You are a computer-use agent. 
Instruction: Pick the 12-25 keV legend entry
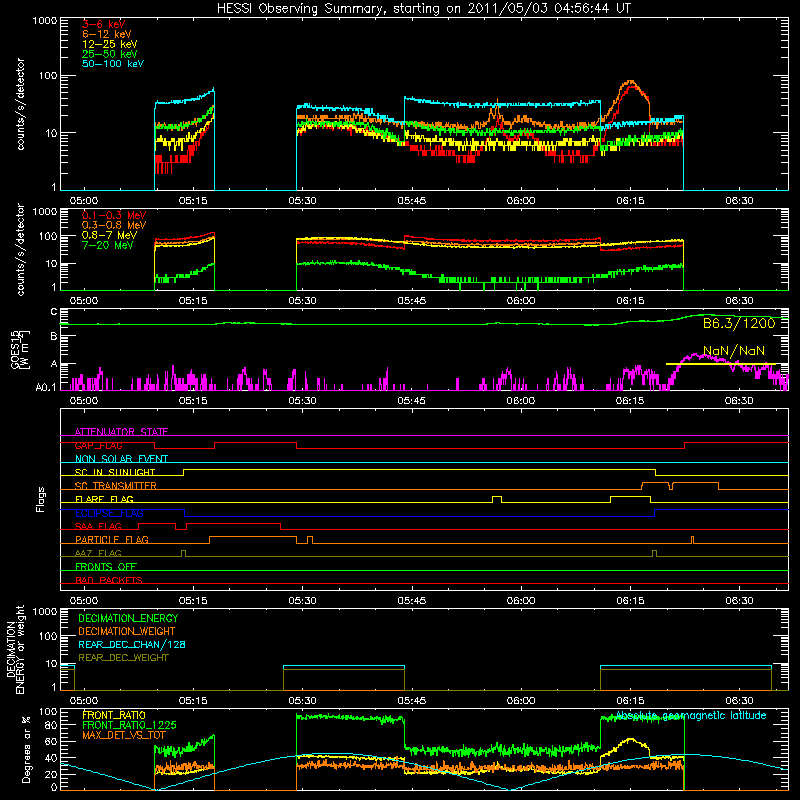pos(110,44)
